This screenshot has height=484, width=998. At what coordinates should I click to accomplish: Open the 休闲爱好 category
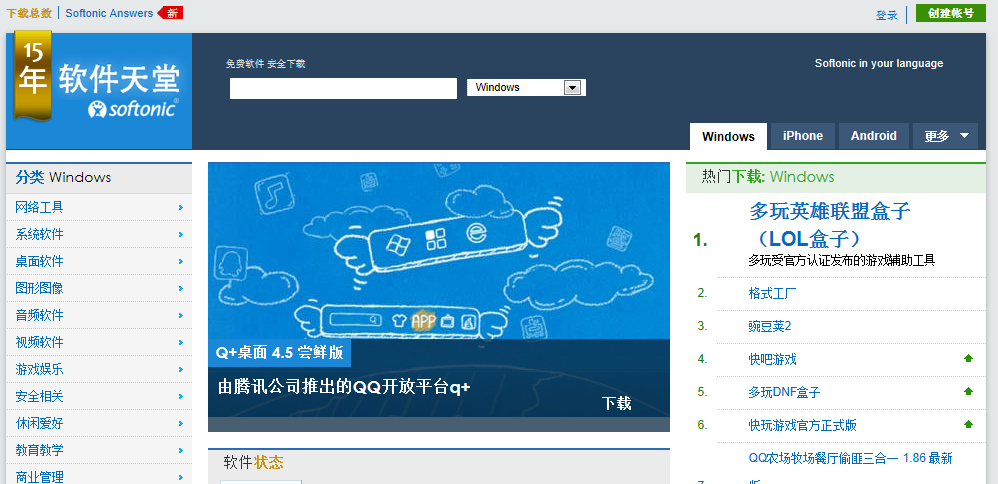pyautogui.click(x=39, y=423)
